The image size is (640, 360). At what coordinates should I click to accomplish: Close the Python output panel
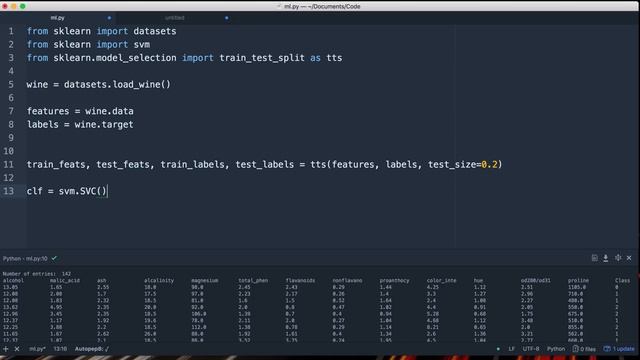[x=629, y=258]
